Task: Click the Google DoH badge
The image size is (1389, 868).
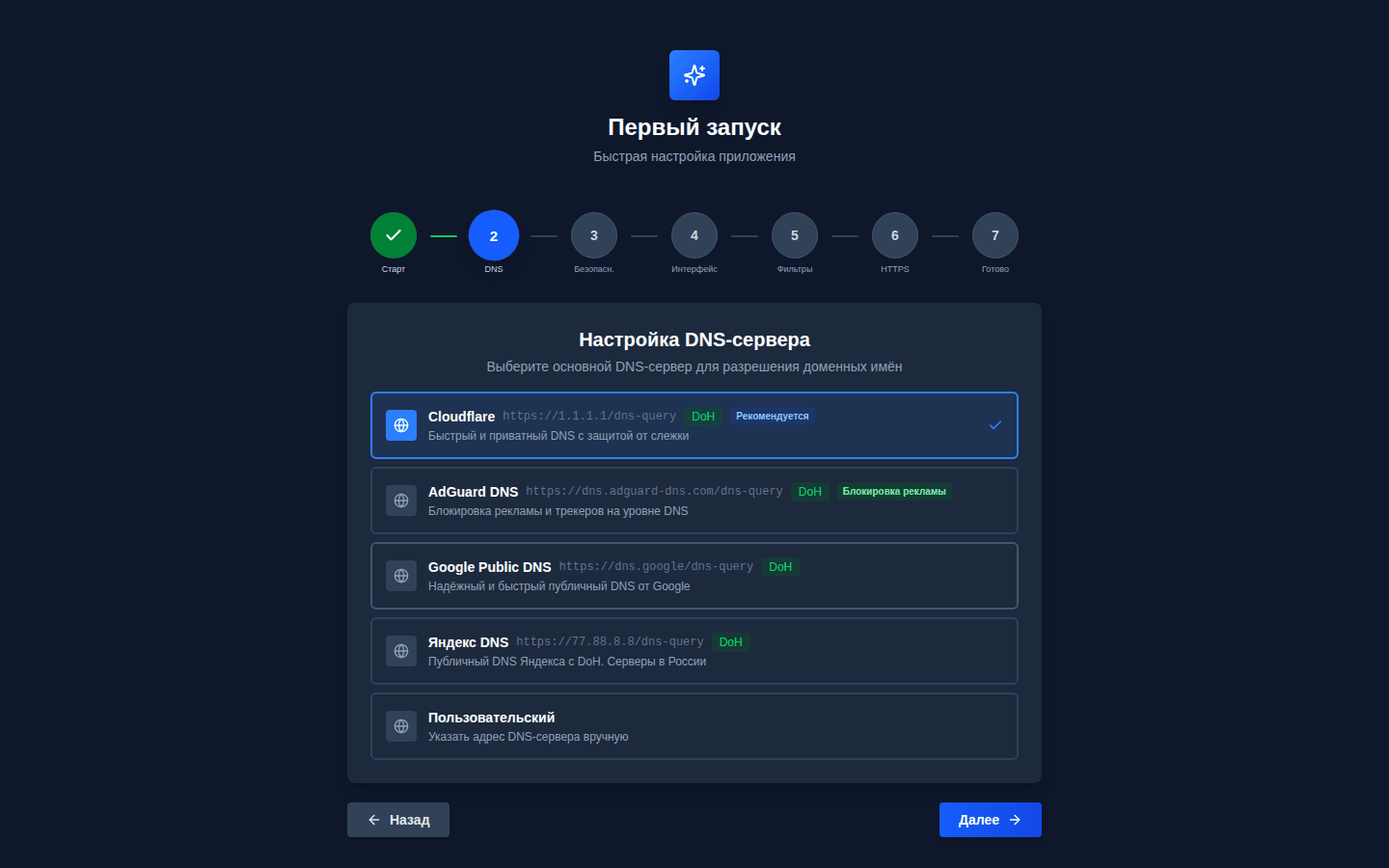Action: coord(780,567)
